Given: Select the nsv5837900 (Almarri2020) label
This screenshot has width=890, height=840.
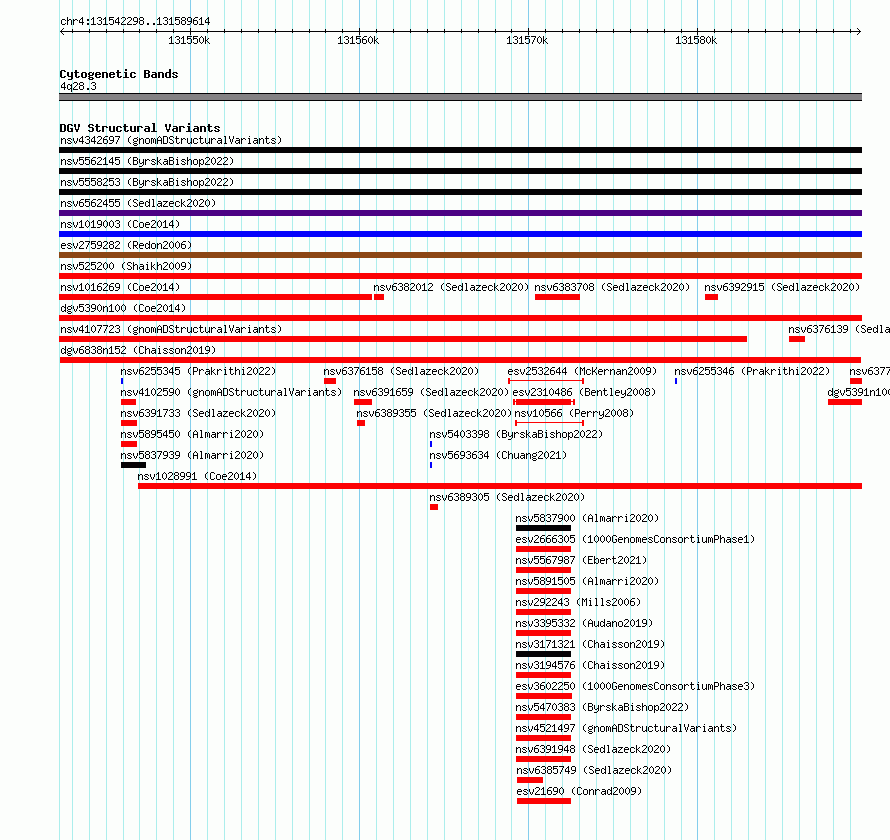Looking at the screenshot, I should pyautogui.click(x=587, y=518).
